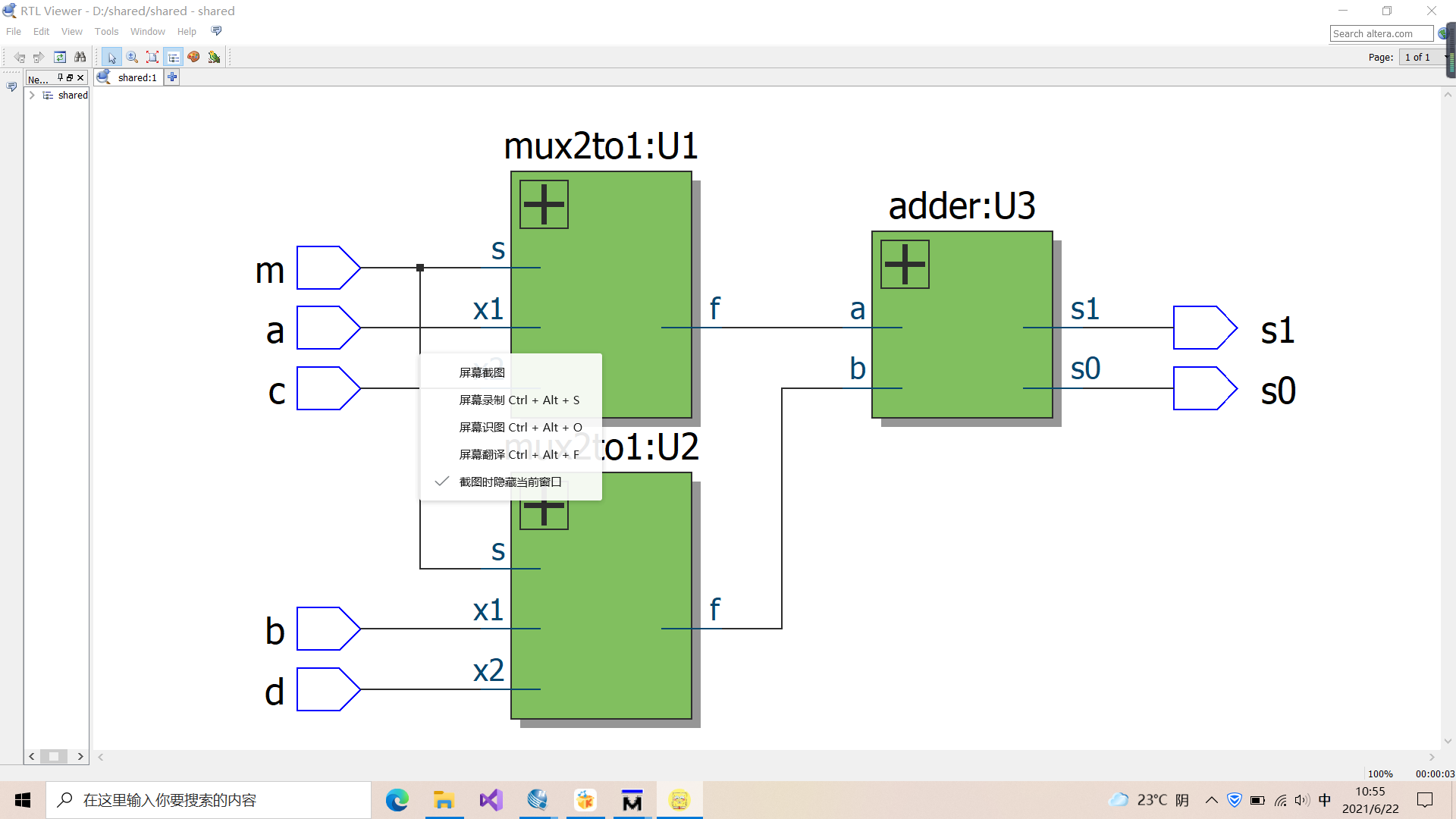
Task: Expand the shared tree node
Action: click(x=32, y=95)
